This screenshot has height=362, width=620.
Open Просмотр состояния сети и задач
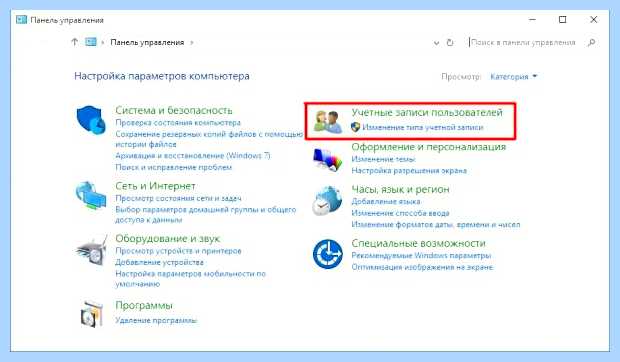coord(178,198)
